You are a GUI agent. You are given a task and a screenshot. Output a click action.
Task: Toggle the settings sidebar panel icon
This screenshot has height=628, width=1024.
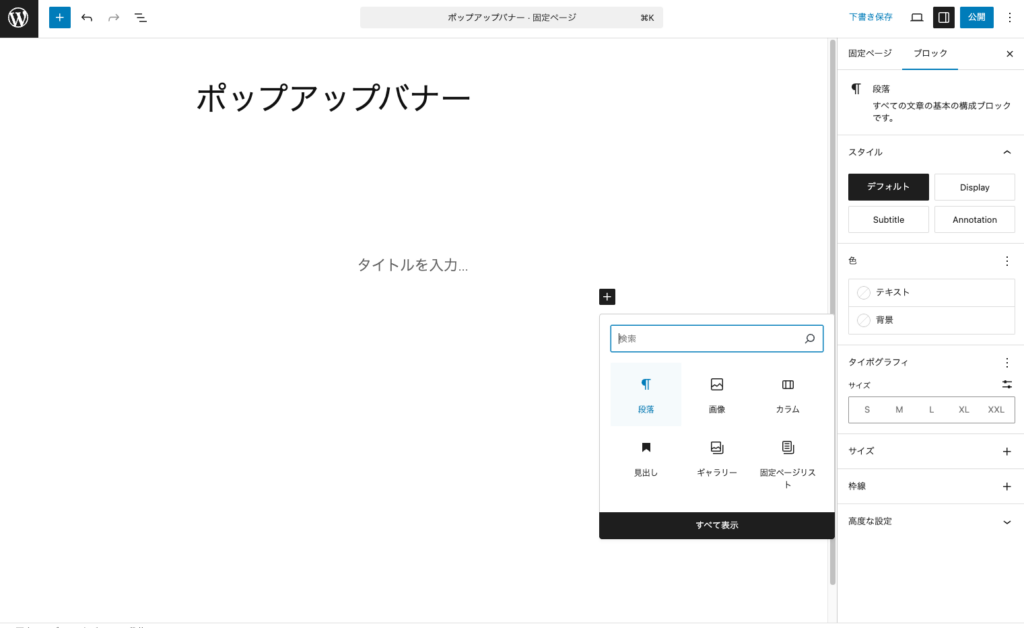pyautogui.click(x=943, y=17)
